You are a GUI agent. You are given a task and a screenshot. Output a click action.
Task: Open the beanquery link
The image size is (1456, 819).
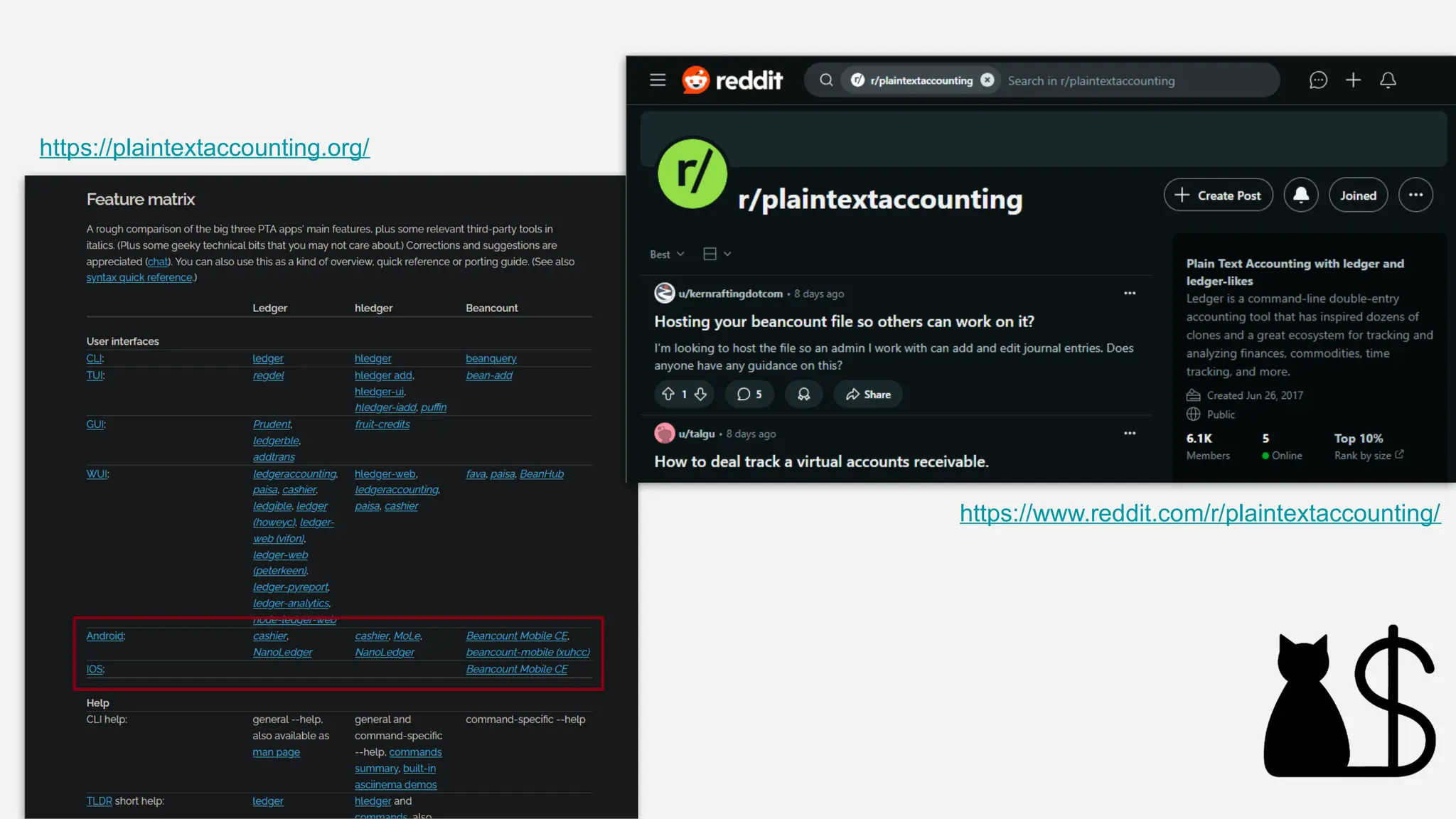pyautogui.click(x=491, y=358)
